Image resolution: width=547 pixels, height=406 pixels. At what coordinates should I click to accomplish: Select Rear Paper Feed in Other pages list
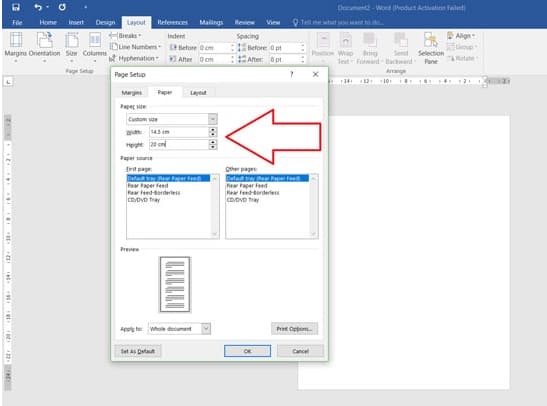pyautogui.click(x=247, y=186)
